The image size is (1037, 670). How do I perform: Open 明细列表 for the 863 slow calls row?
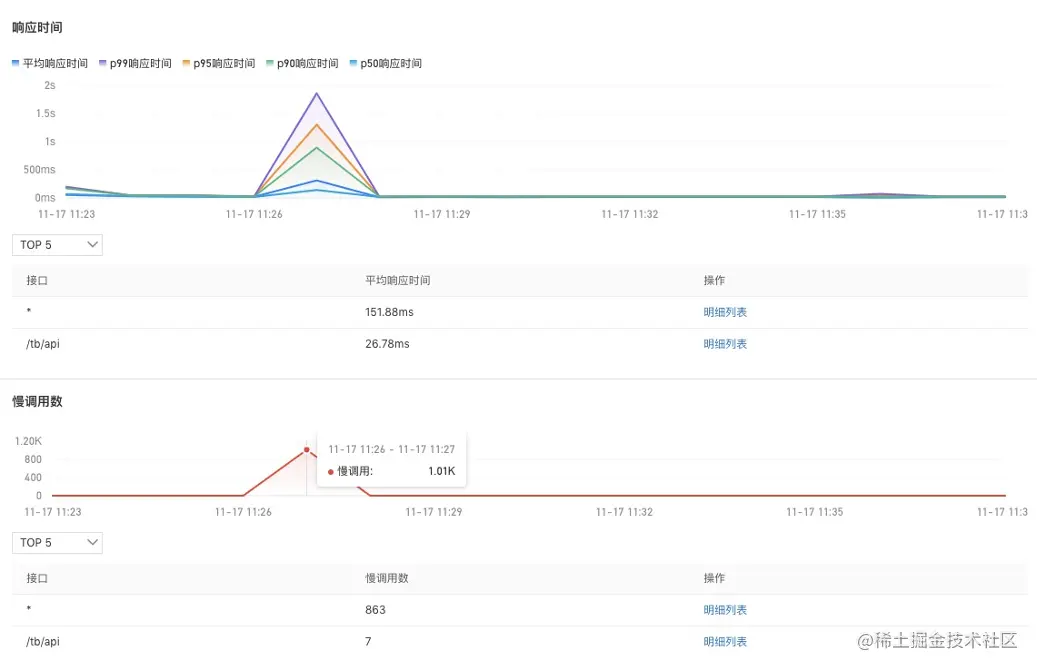click(725, 610)
